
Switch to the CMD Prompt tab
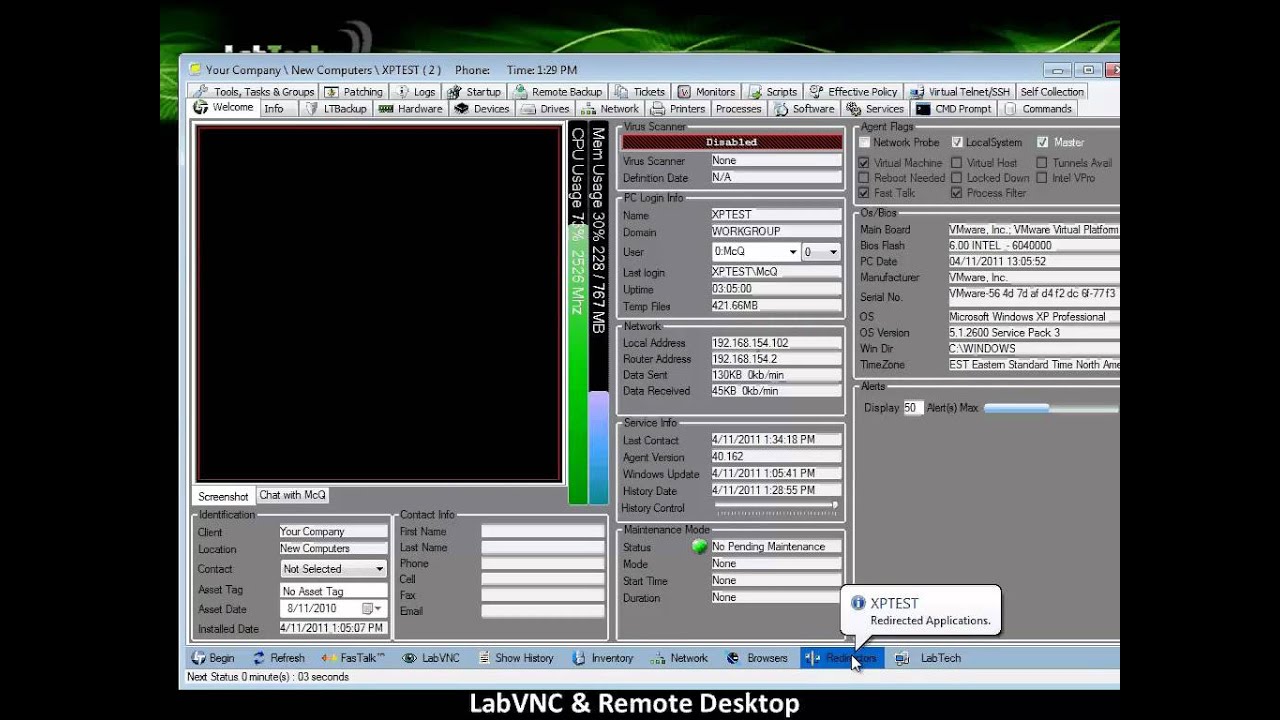953,108
